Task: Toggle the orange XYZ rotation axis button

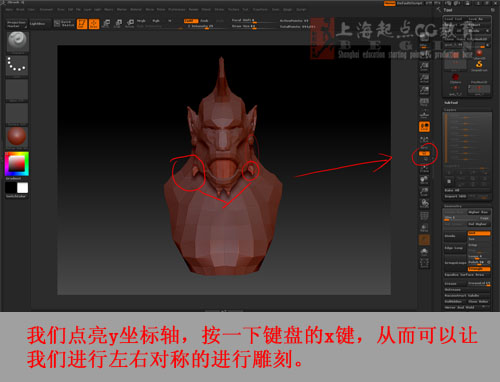Action: [424, 153]
